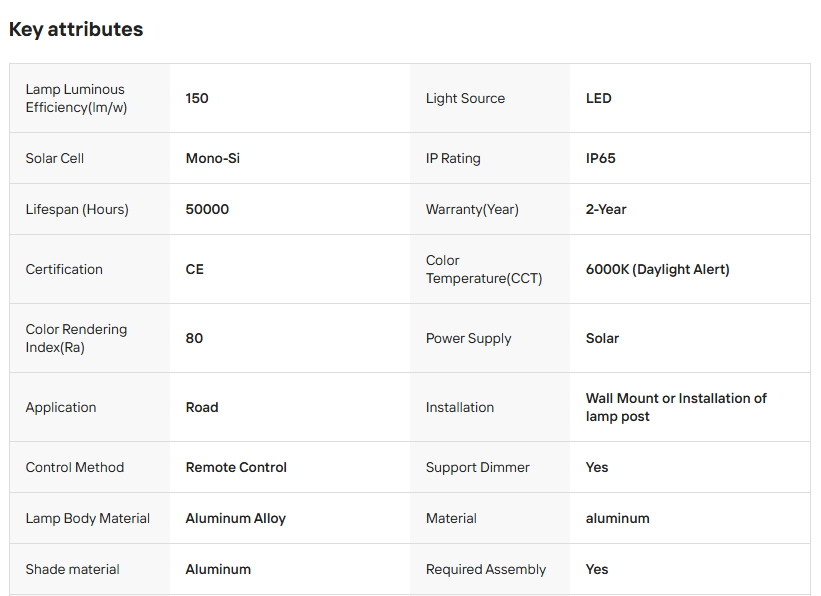The height and width of the screenshot is (596, 821).
Task: Click the 2-Year warranty value
Action: click(606, 209)
